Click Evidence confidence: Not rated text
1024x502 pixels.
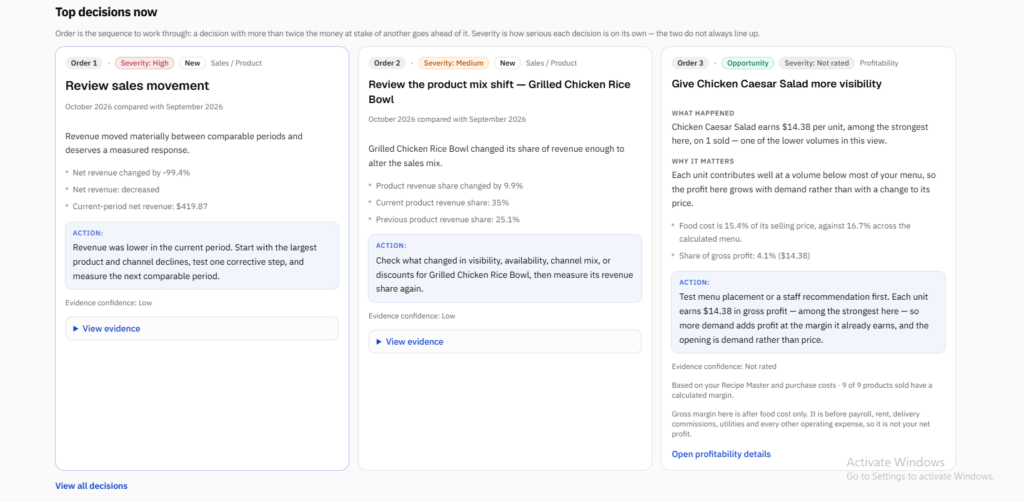tap(724, 367)
